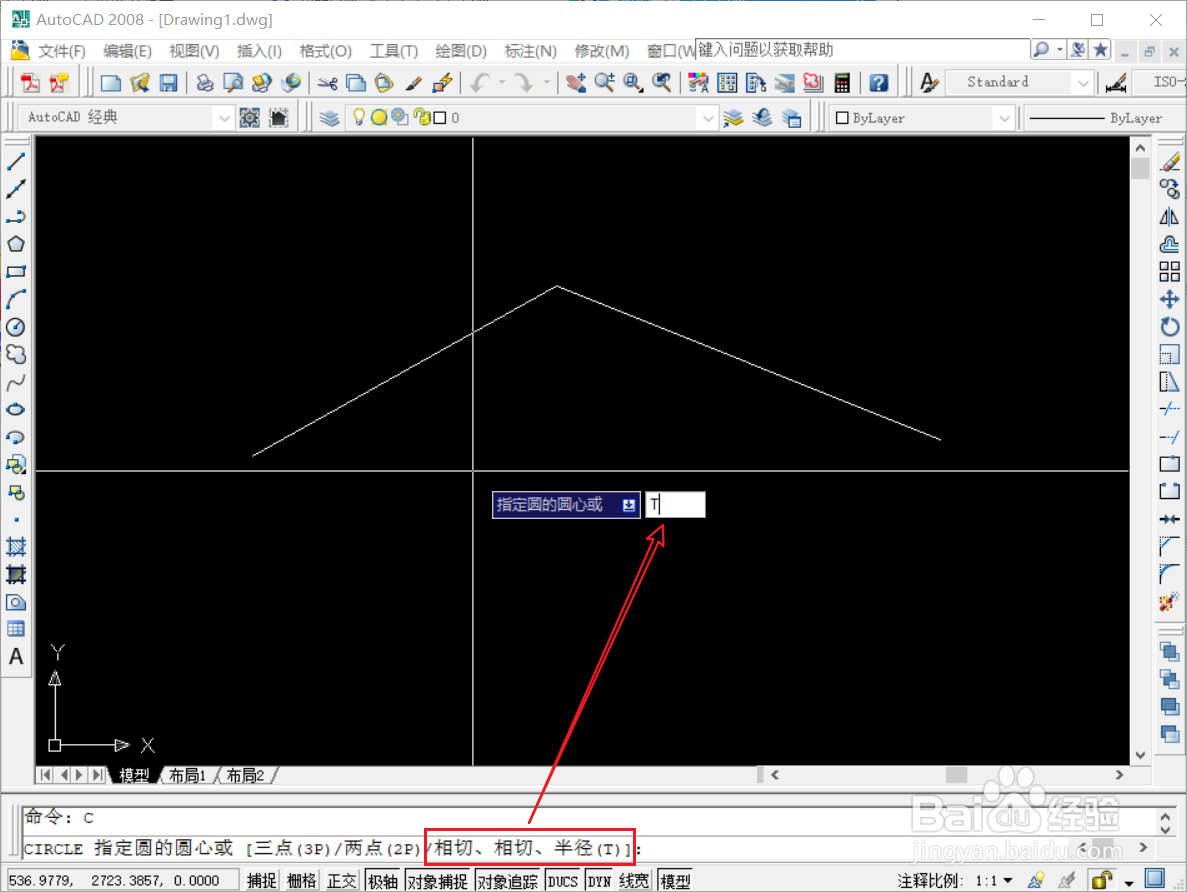Expand the layer list dropdown
The image size is (1187, 892).
click(707, 118)
